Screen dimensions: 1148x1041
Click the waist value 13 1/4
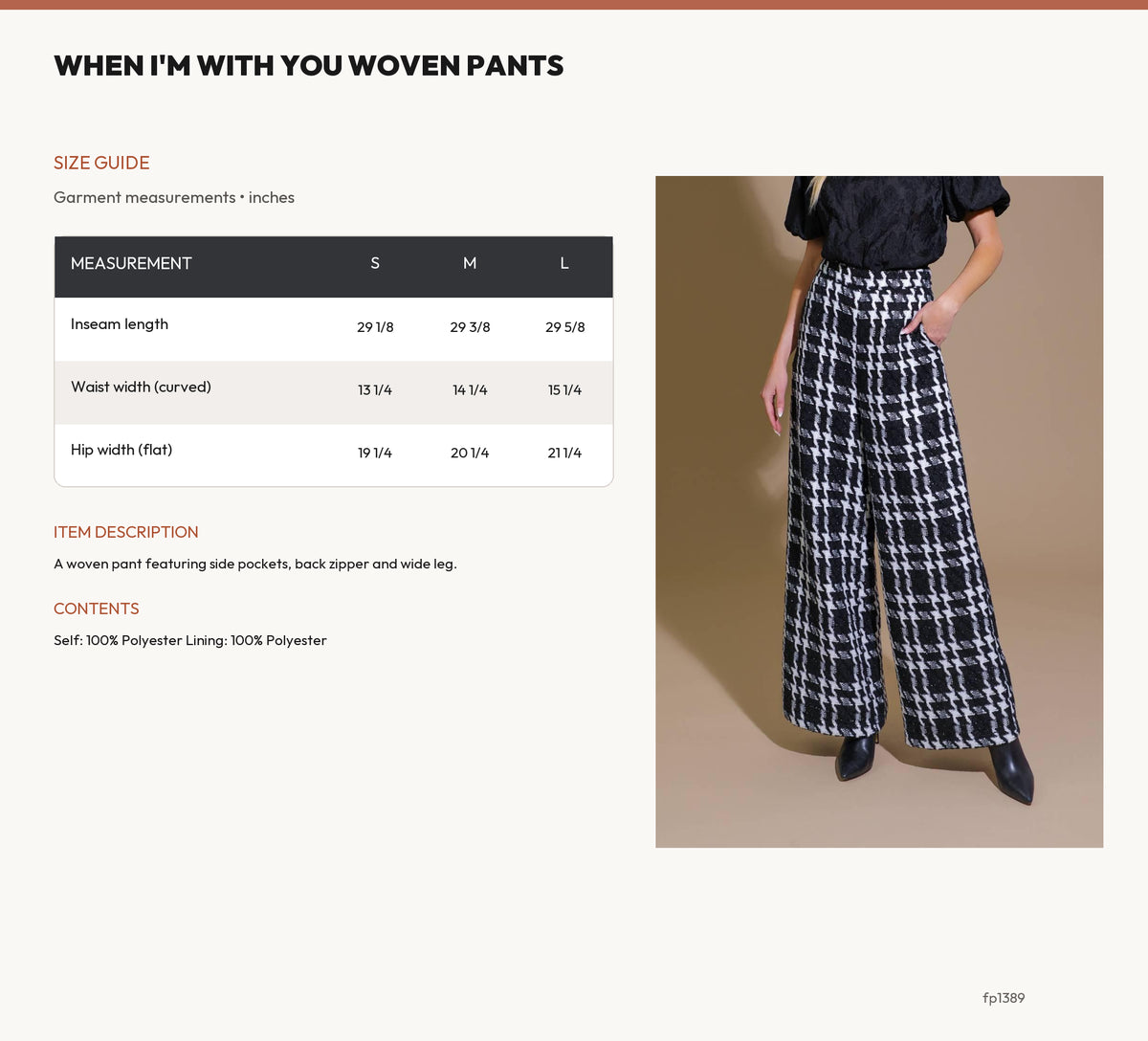coord(375,390)
